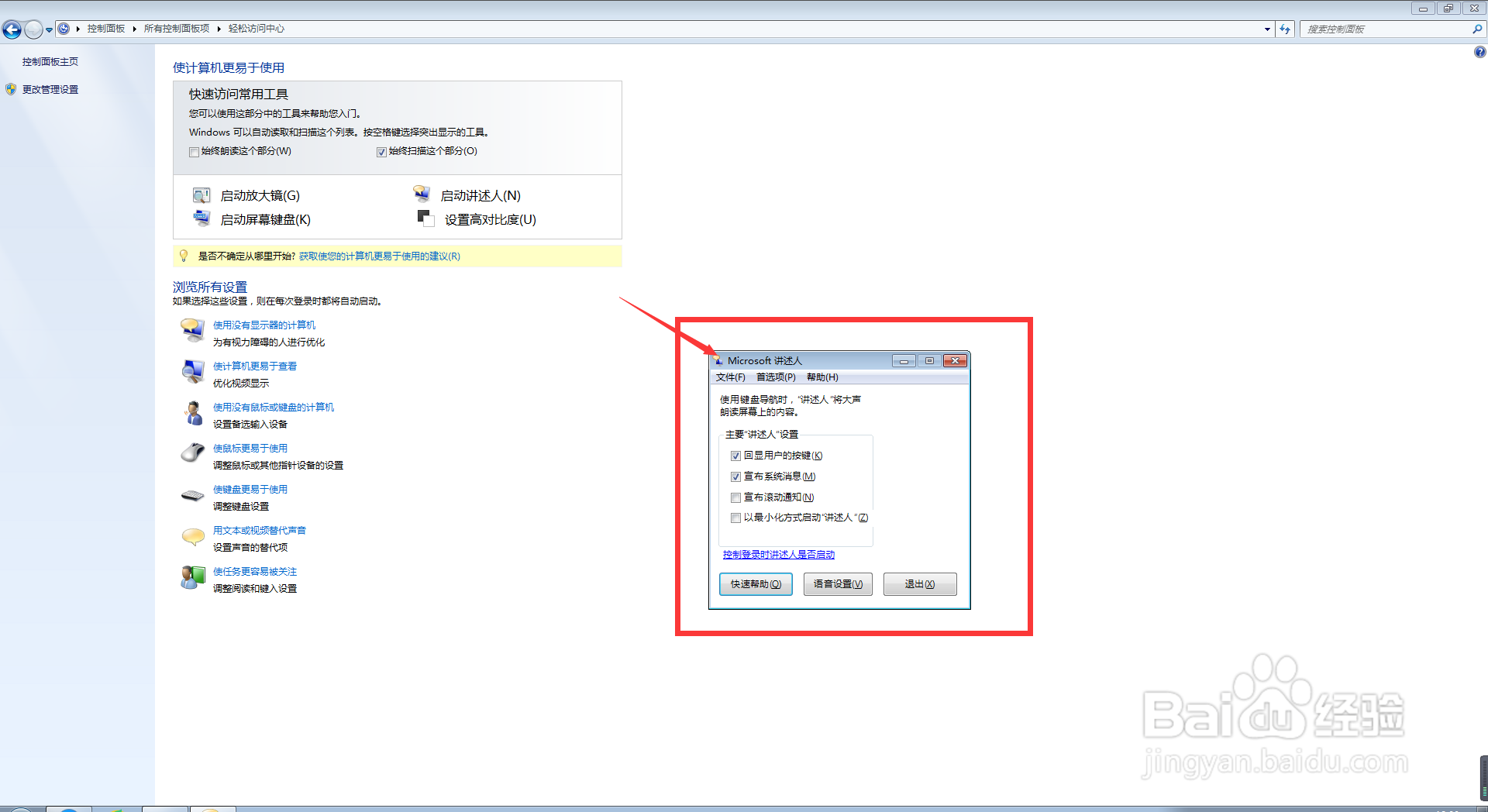The image size is (1488, 812).
Task: Click 启动放大镜(G) label
Action: pyautogui.click(x=260, y=196)
